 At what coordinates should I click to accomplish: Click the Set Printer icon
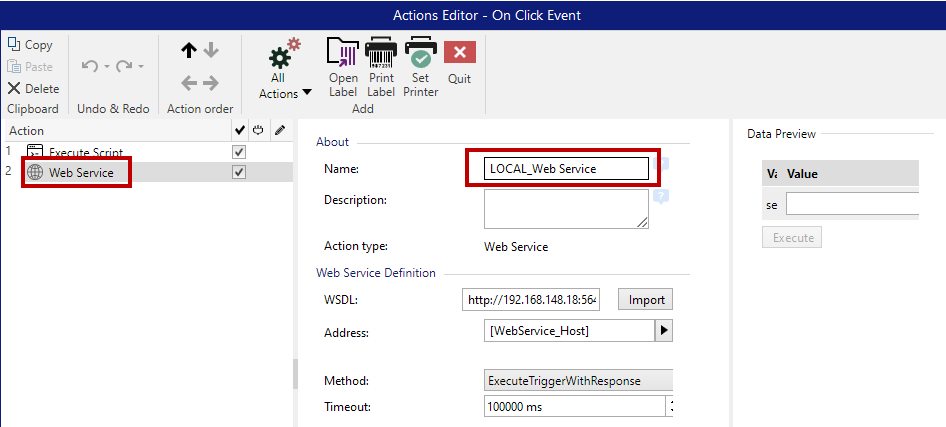(420, 53)
